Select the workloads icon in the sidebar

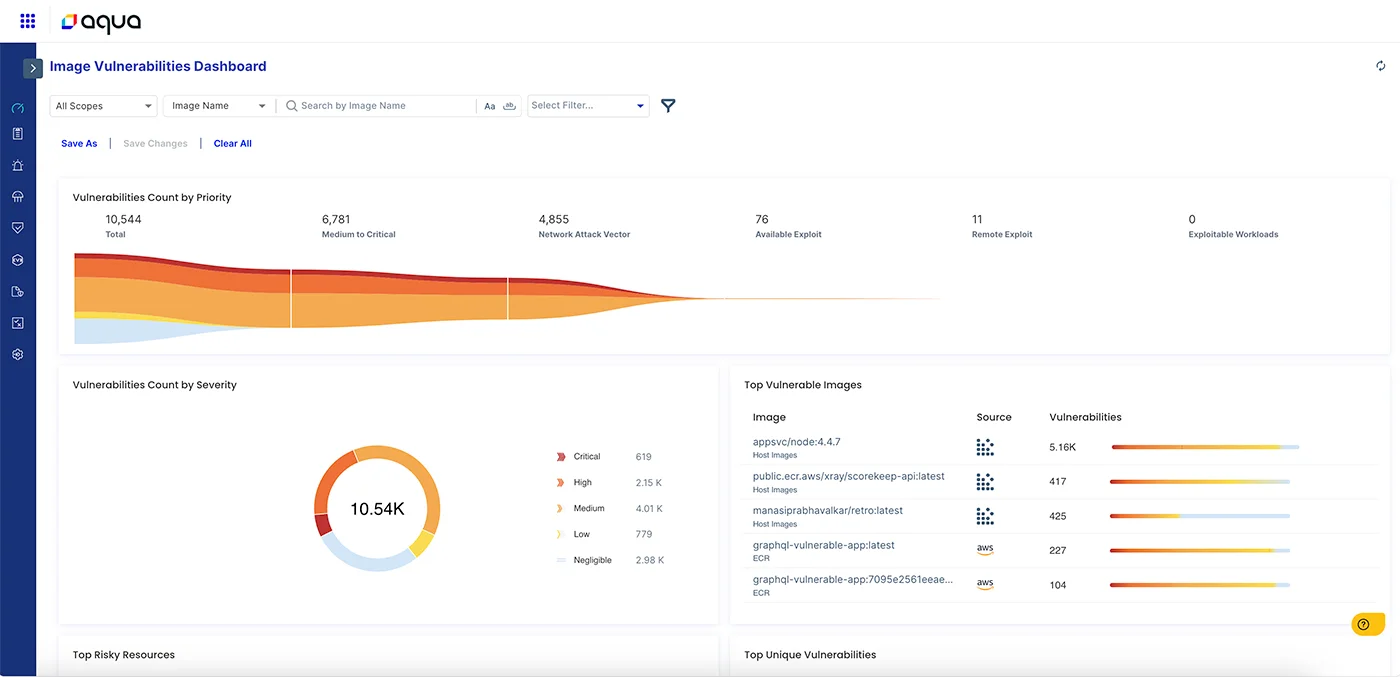17,196
